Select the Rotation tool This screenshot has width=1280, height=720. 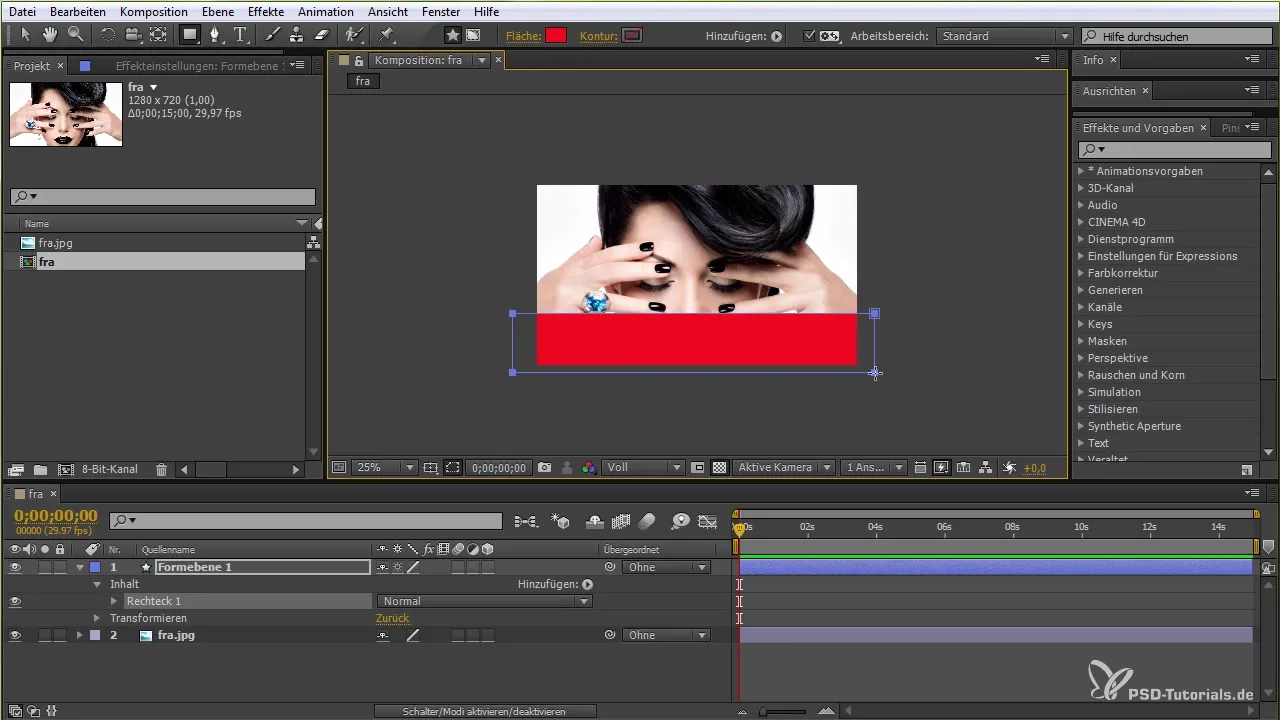[107, 35]
